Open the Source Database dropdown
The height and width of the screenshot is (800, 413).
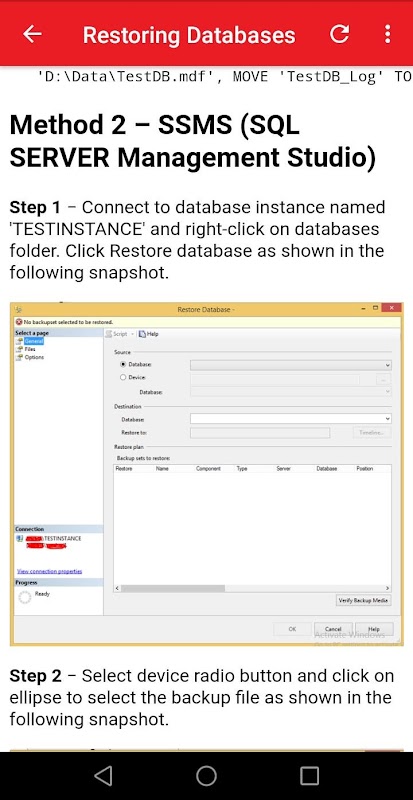tap(290, 365)
